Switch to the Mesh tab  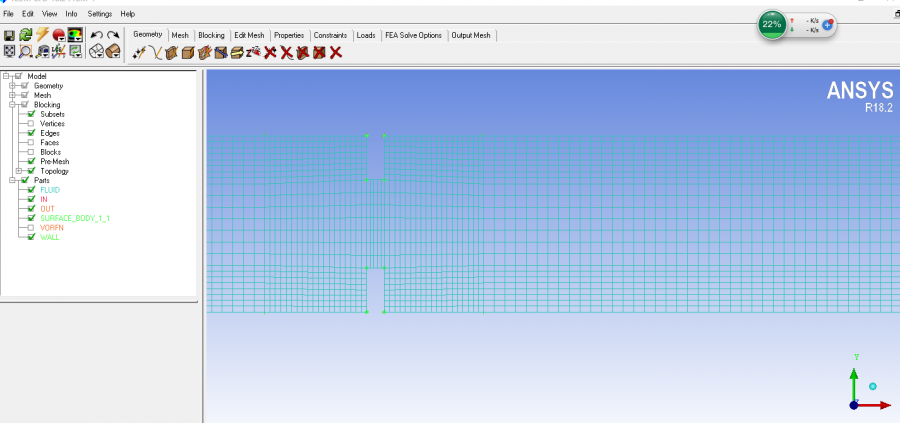(180, 36)
